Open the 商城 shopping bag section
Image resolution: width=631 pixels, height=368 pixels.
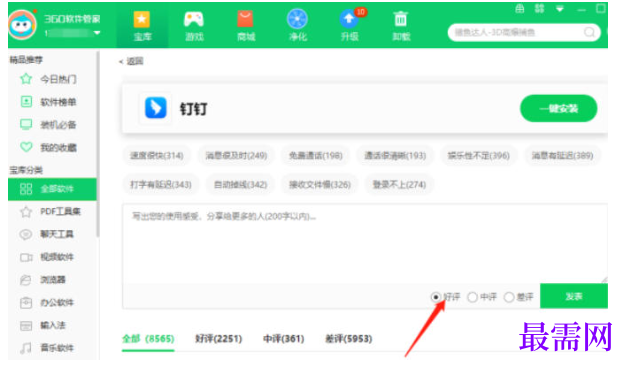(245, 26)
